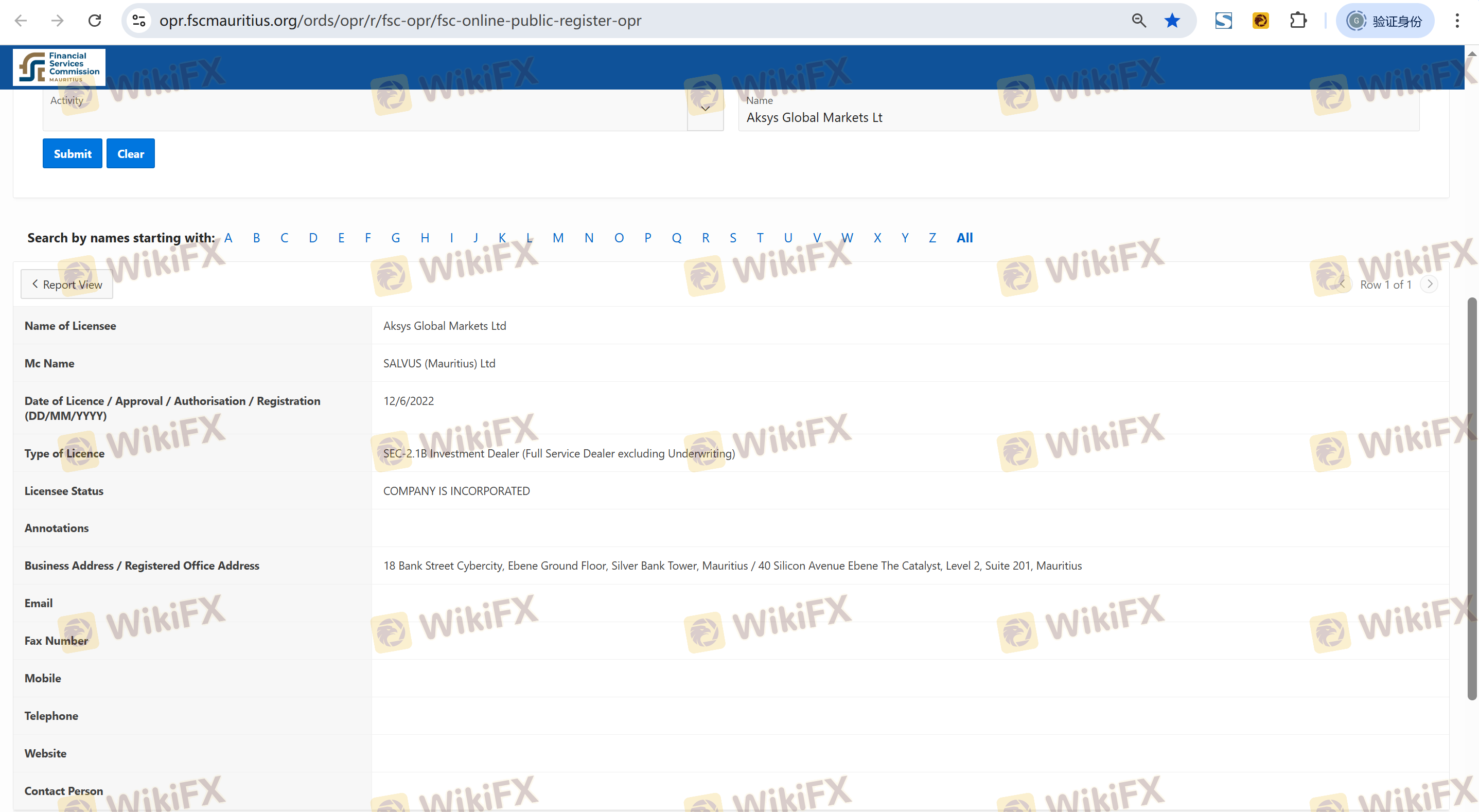Image resolution: width=1479 pixels, height=812 pixels.
Task: Click the zoom magnifier icon in address bar
Action: point(1138,21)
